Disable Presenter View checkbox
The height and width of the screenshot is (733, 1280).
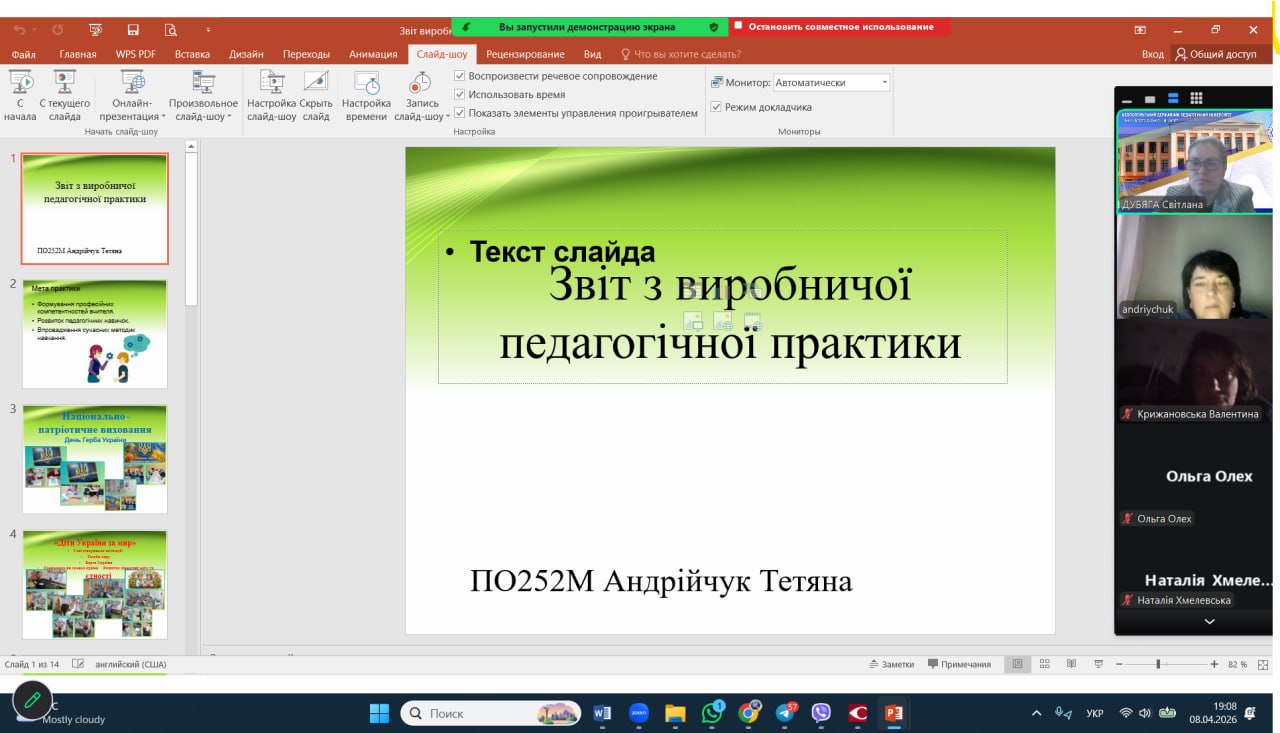[x=716, y=107]
